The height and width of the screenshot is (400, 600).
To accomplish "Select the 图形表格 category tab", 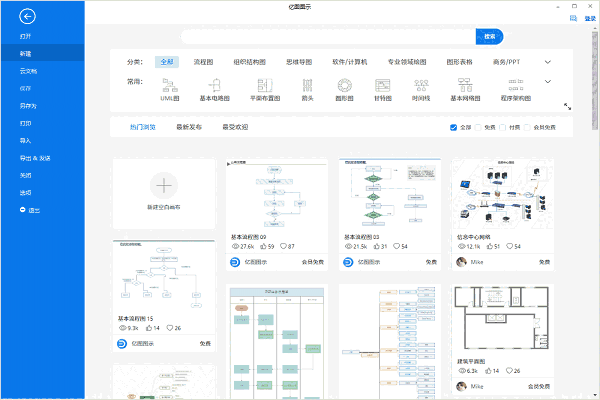I will click(x=460, y=62).
